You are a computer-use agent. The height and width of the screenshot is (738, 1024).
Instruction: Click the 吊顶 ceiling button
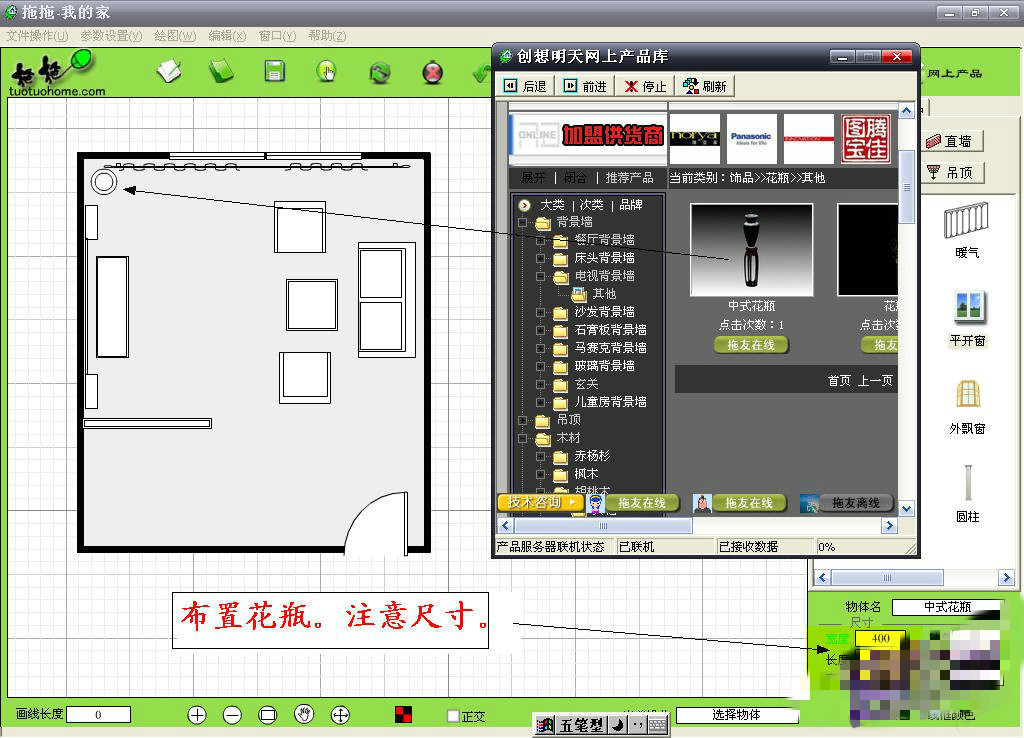953,173
